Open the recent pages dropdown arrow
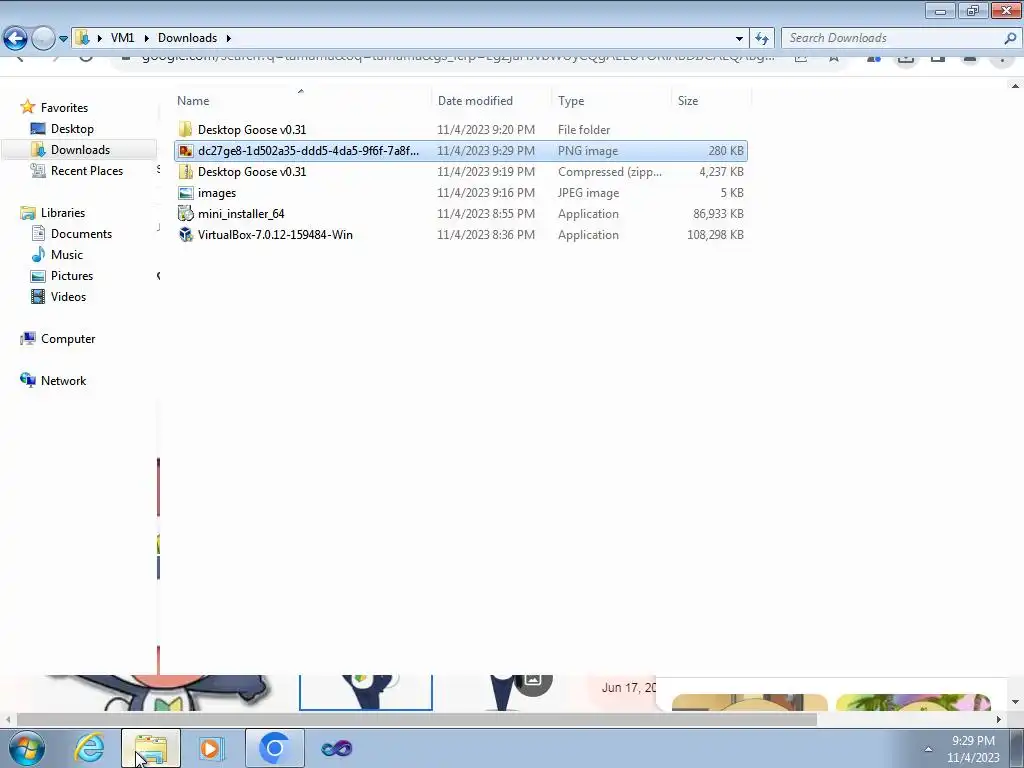The image size is (1024, 768). click(63, 39)
